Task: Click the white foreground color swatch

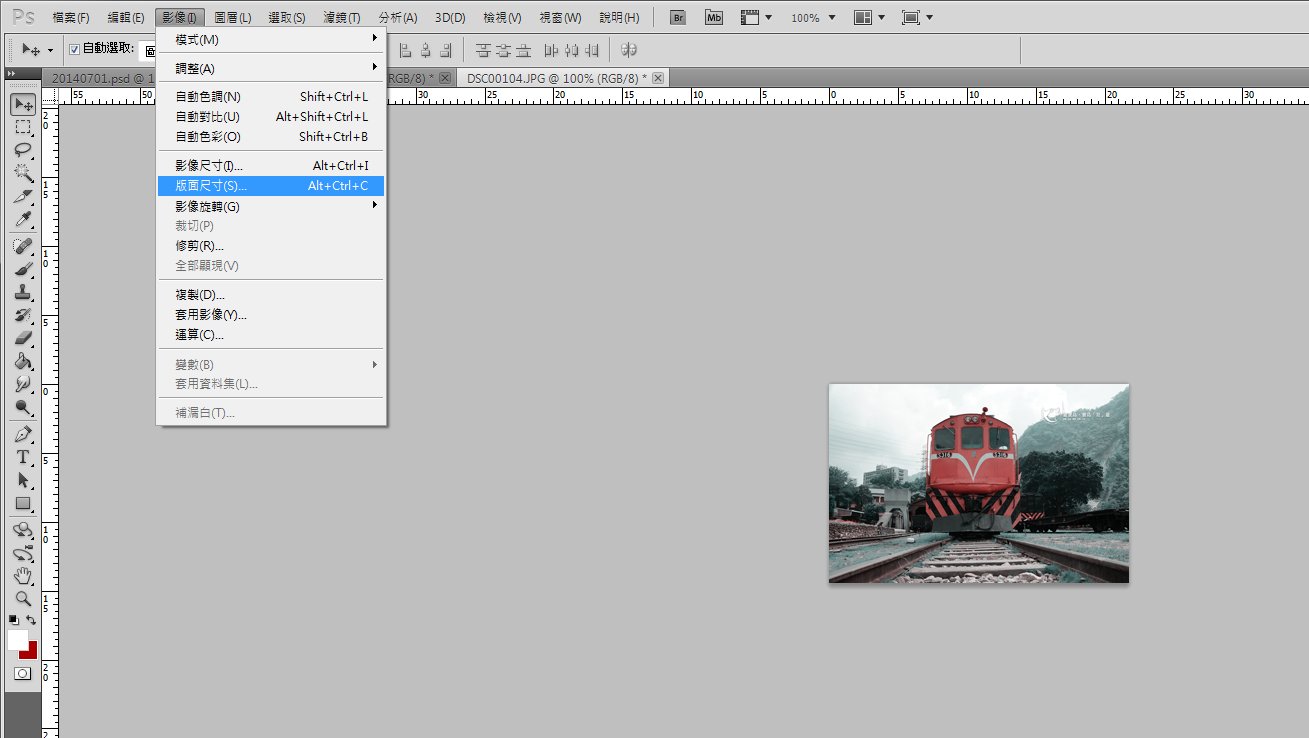Action: pos(16,638)
